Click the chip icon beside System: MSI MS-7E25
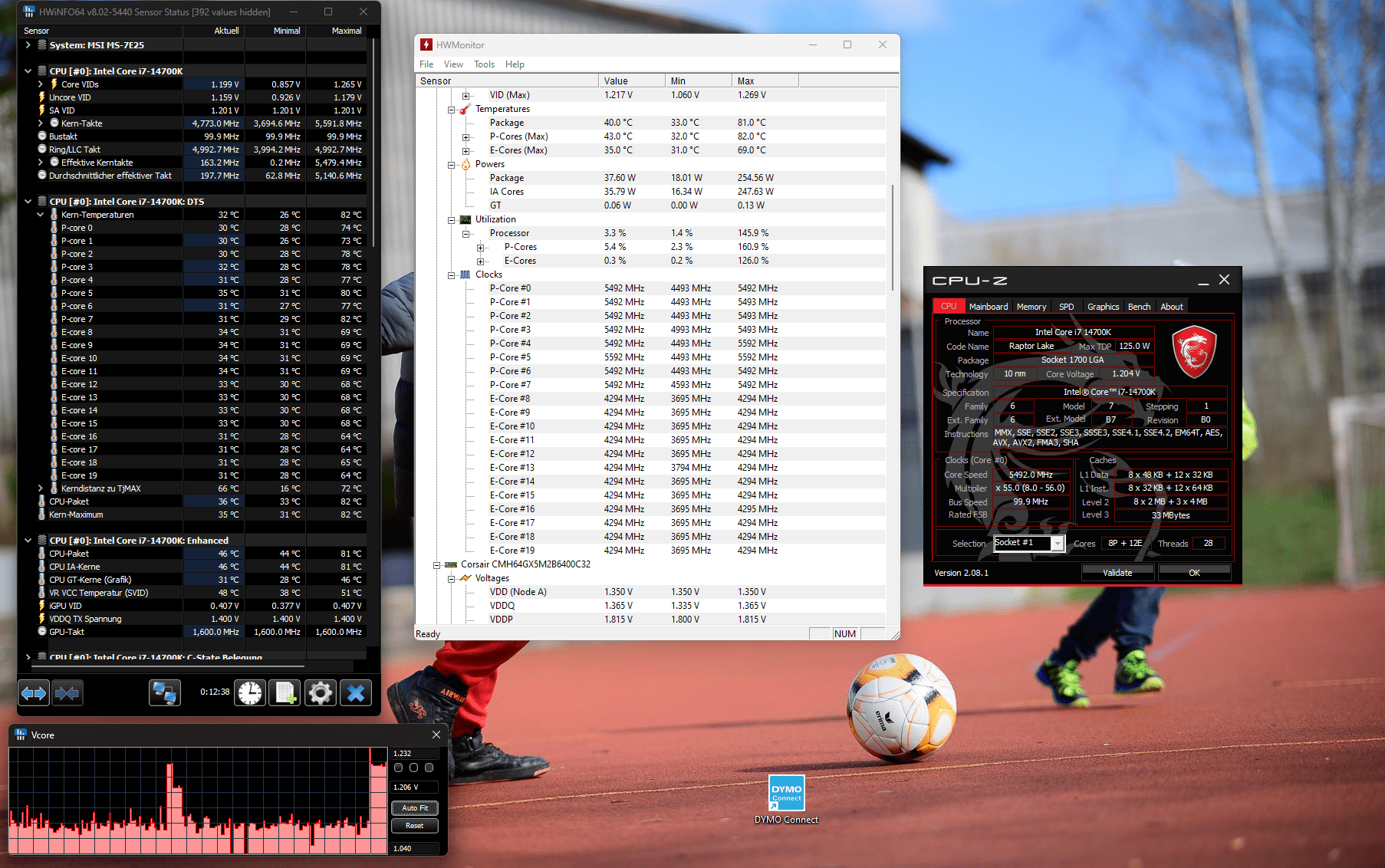 (42, 45)
